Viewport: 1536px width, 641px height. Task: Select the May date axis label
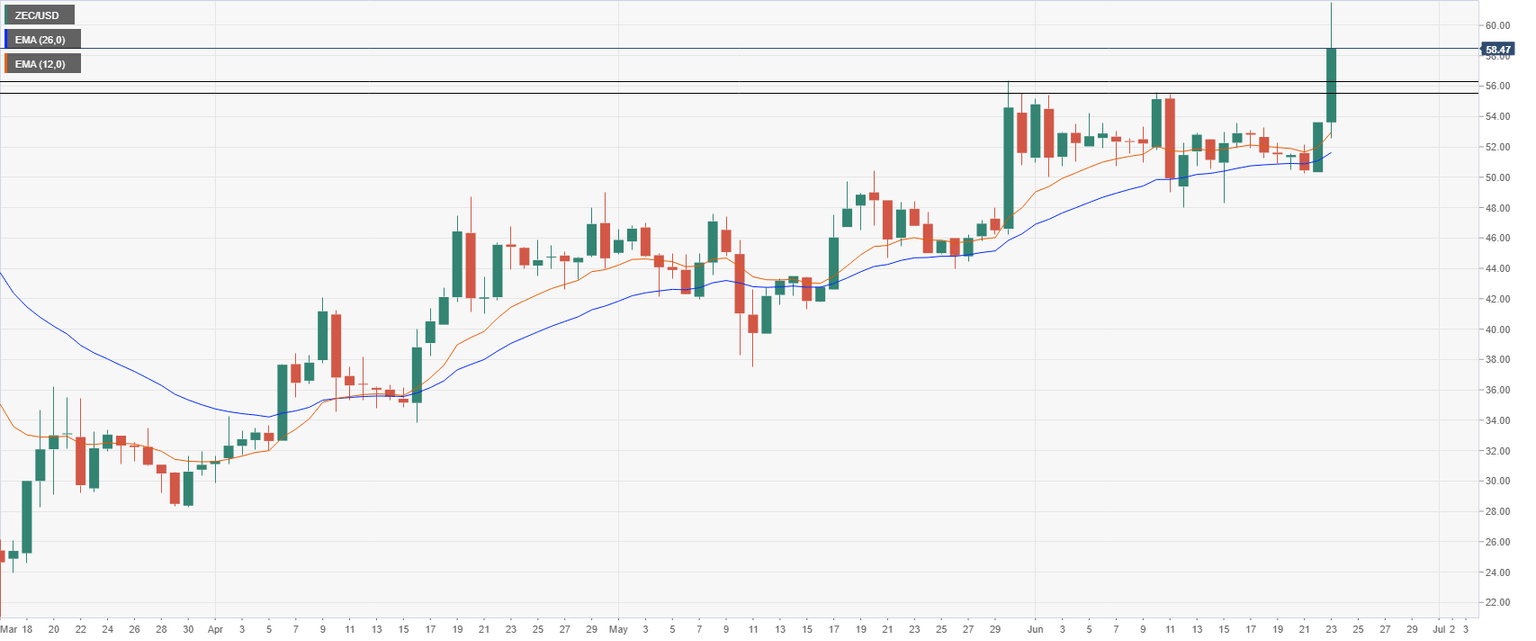tap(617, 630)
